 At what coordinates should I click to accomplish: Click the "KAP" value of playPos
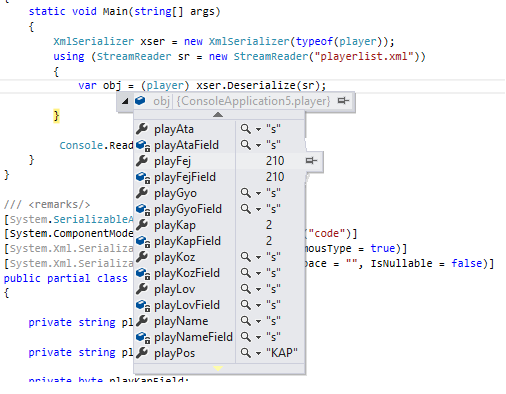(282, 353)
